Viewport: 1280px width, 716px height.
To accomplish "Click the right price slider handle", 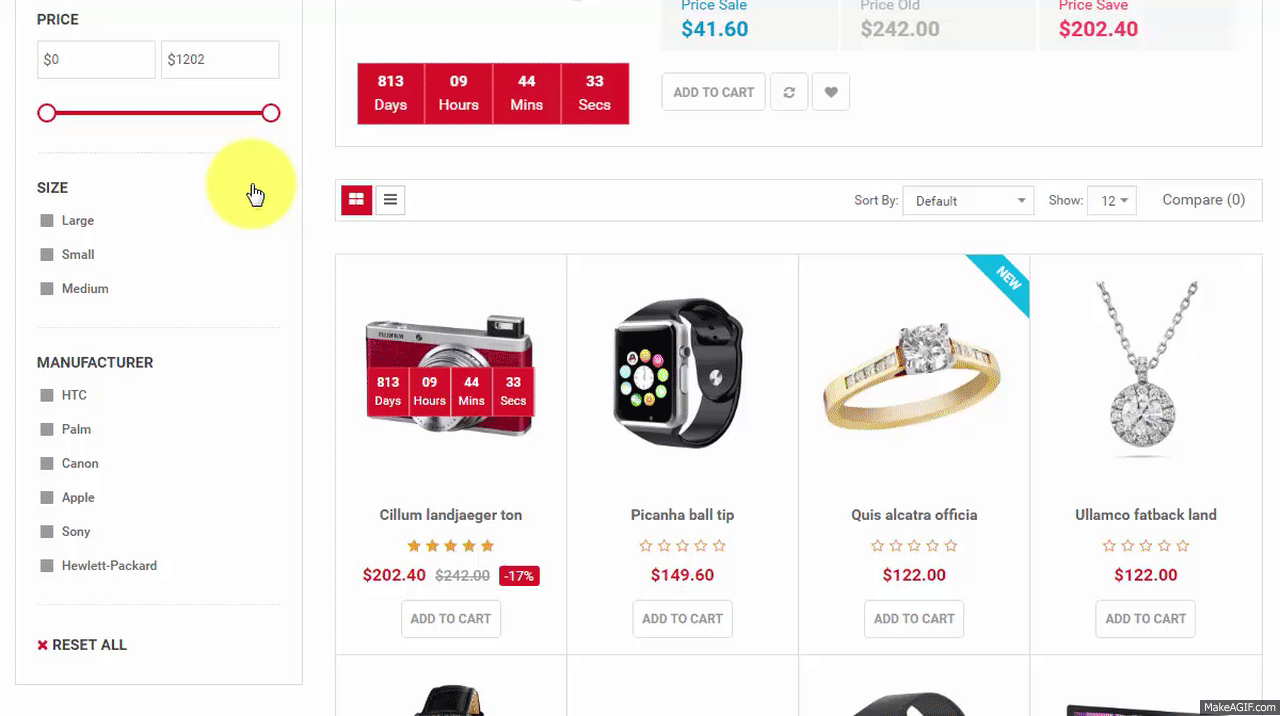I will point(271,113).
